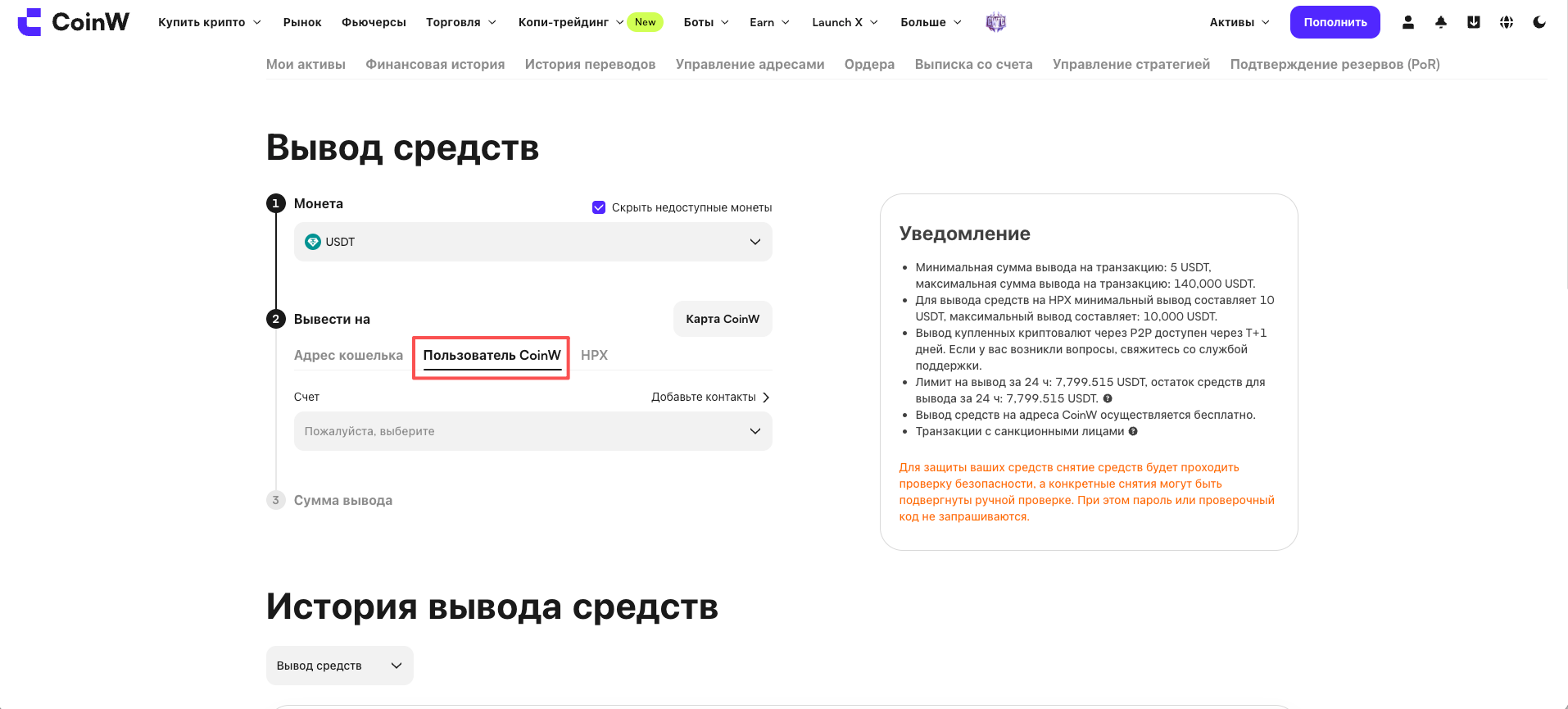Switch to Адрес кошелька tab
Viewport: 1568px width, 709px height.
click(348, 355)
